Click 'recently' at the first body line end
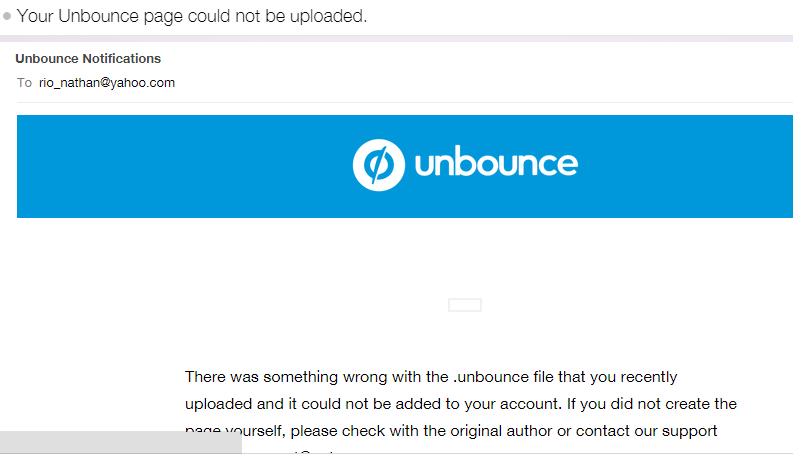This screenshot has width=793, height=454. coord(645,378)
